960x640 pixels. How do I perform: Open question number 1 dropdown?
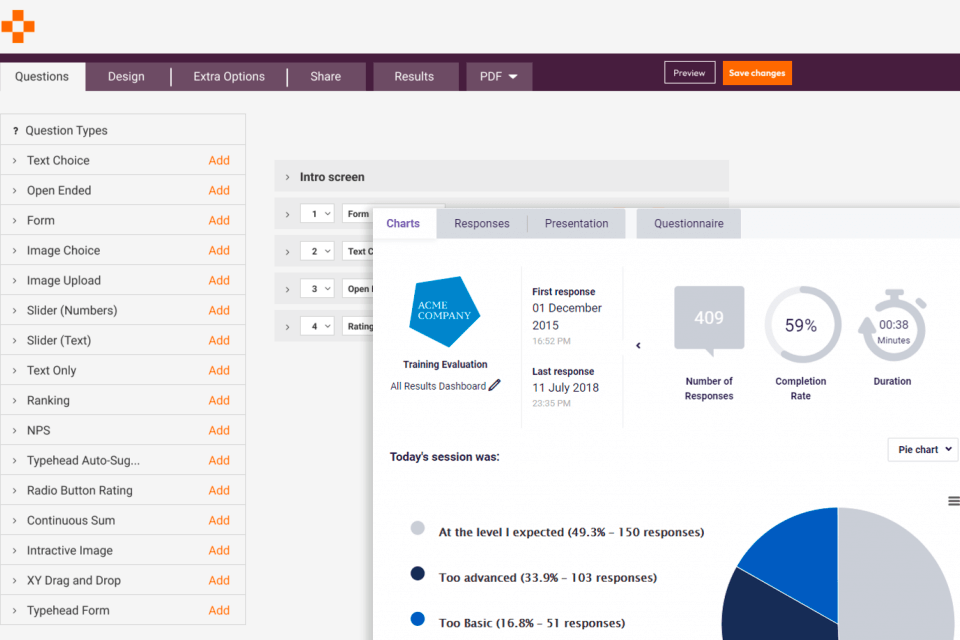[x=317, y=214]
